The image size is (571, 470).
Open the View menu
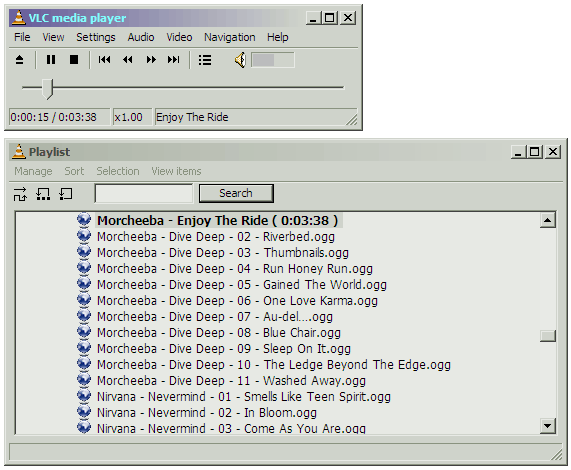(x=53, y=37)
